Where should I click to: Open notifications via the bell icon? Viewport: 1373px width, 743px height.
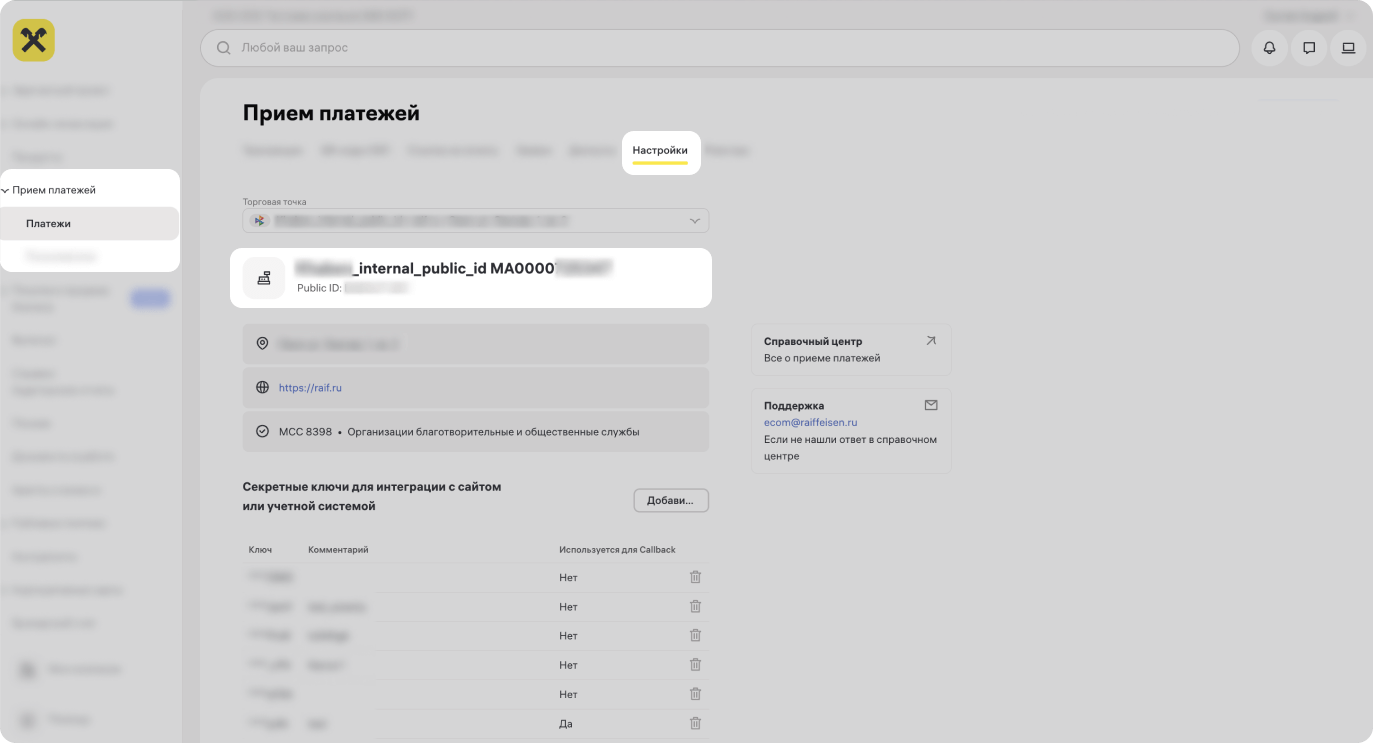(1269, 48)
